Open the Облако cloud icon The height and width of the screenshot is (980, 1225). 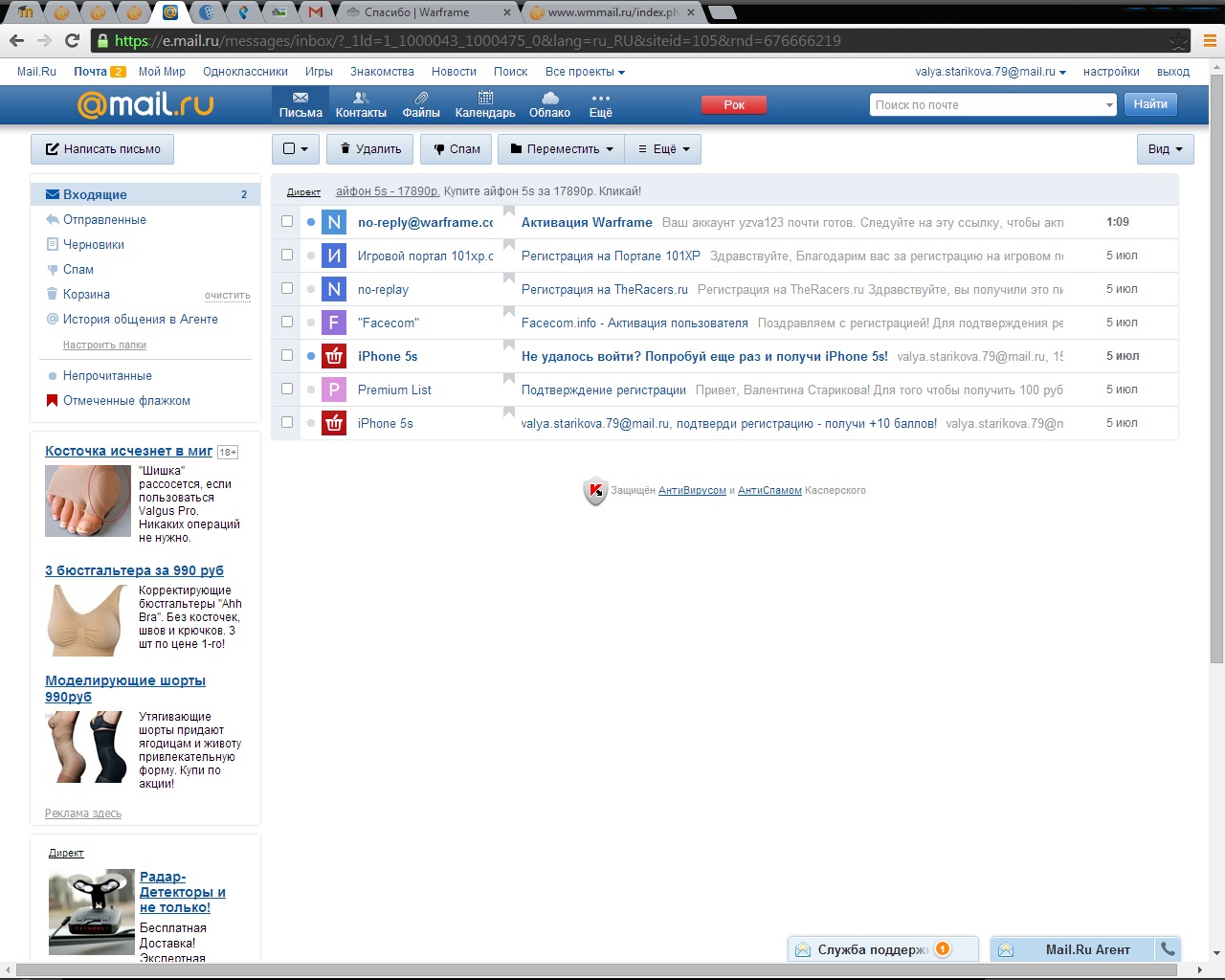click(549, 105)
